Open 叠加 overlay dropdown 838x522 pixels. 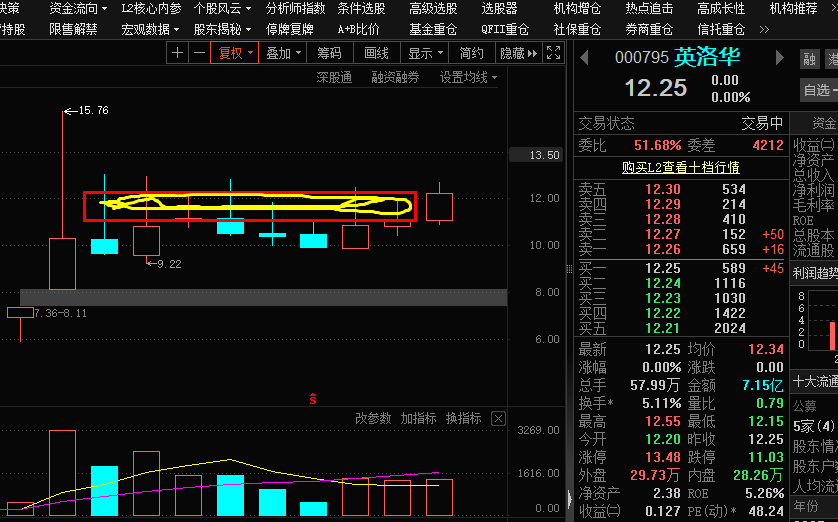(284, 53)
